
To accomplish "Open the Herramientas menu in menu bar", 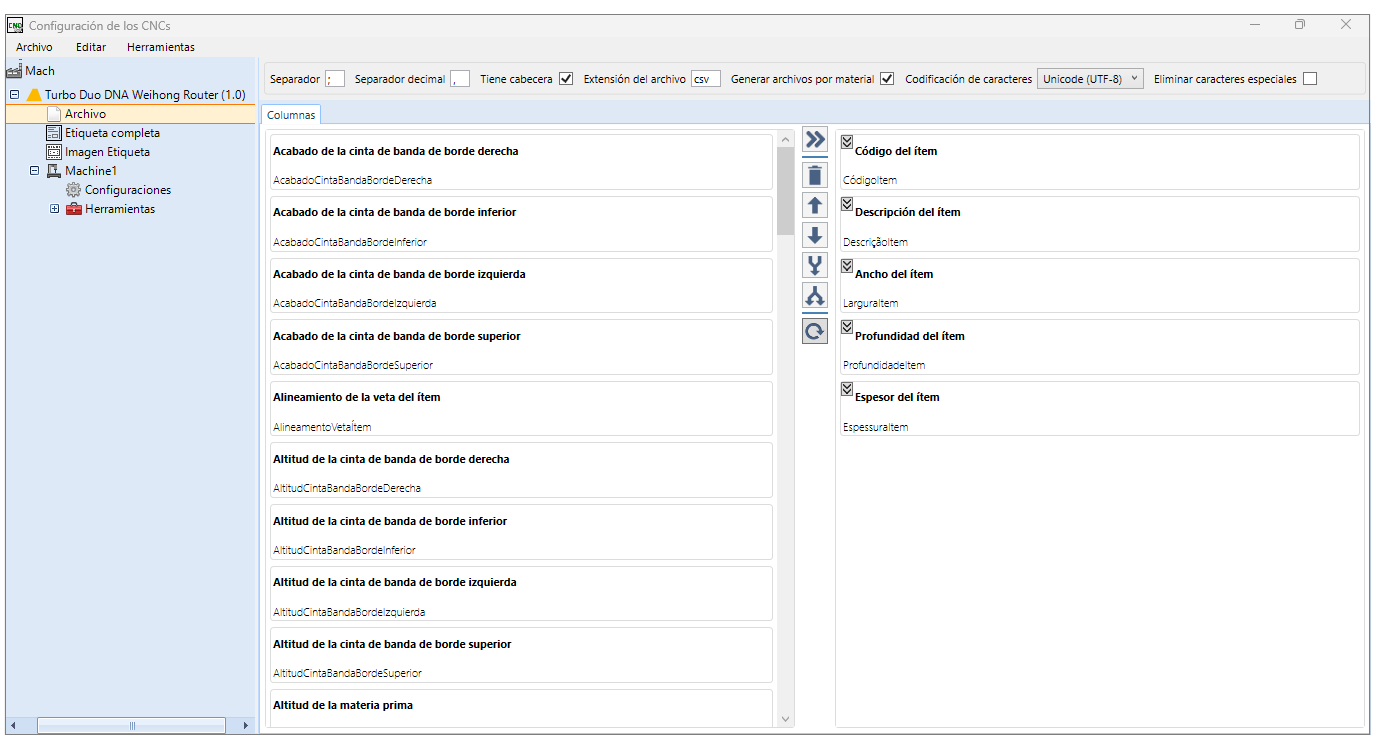I will coord(161,47).
